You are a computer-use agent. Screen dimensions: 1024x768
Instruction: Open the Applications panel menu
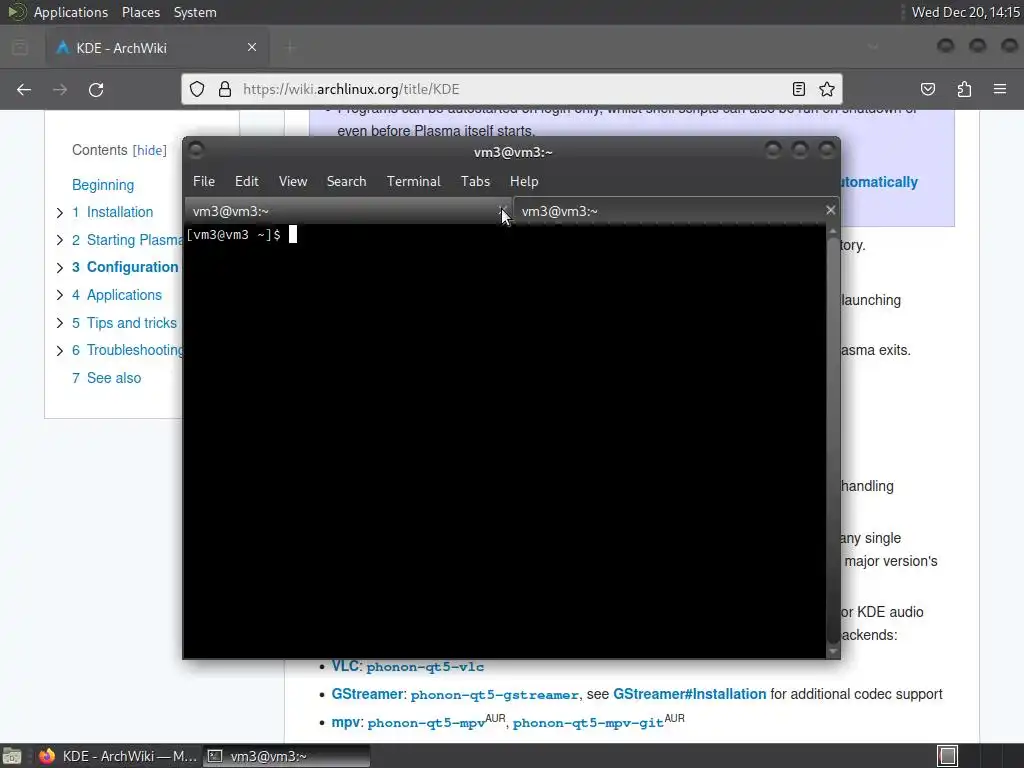tap(71, 12)
